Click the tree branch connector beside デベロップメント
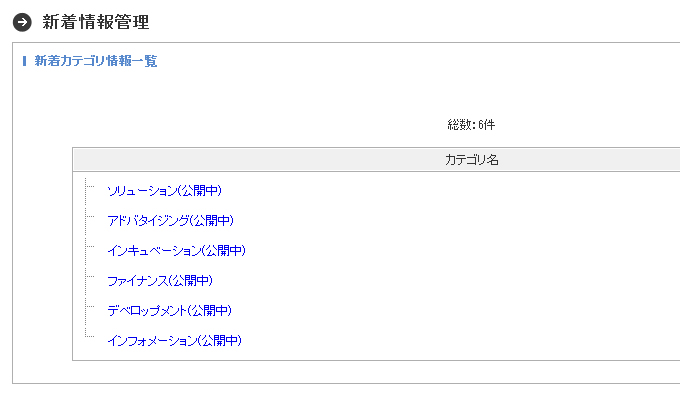Viewport: 680px width, 400px height. pos(90,306)
